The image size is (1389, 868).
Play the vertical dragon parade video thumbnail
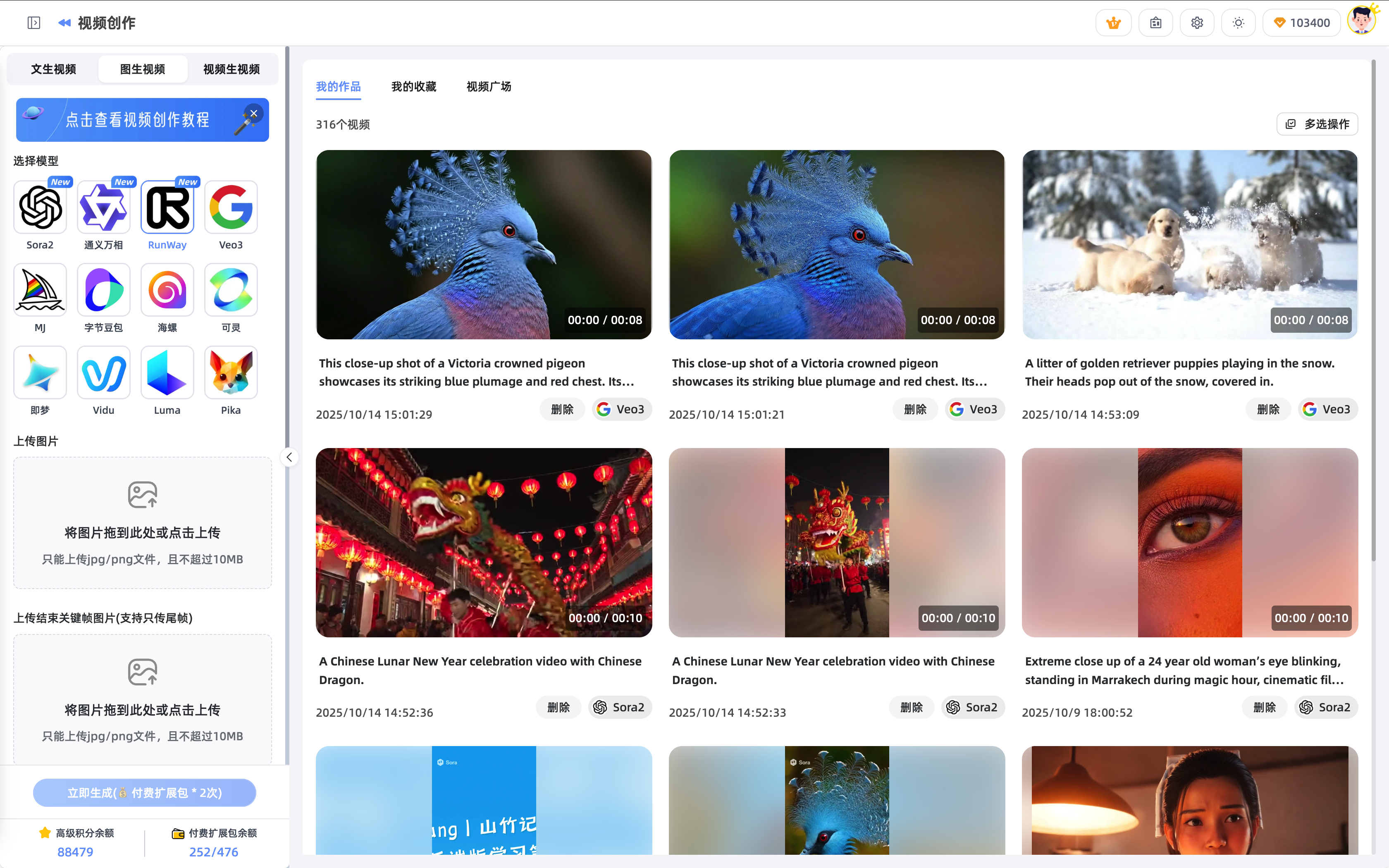(837, 542)
